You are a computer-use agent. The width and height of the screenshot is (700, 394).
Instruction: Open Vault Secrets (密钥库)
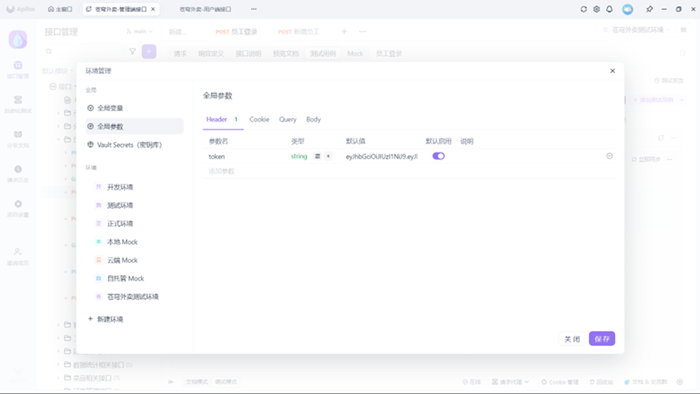coord(134,145)
